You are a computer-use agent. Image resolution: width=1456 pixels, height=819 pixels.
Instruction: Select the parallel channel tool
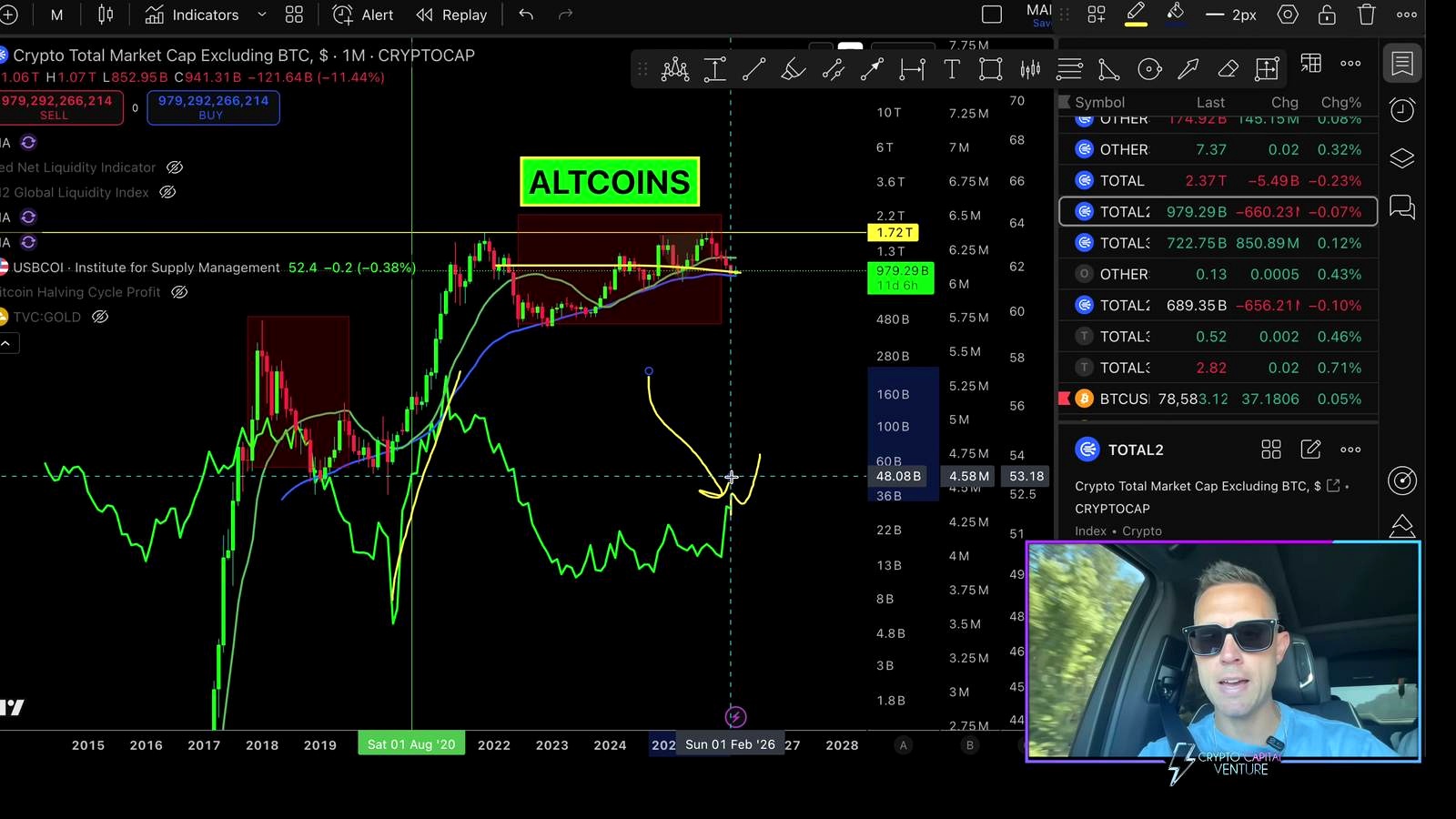833,69
